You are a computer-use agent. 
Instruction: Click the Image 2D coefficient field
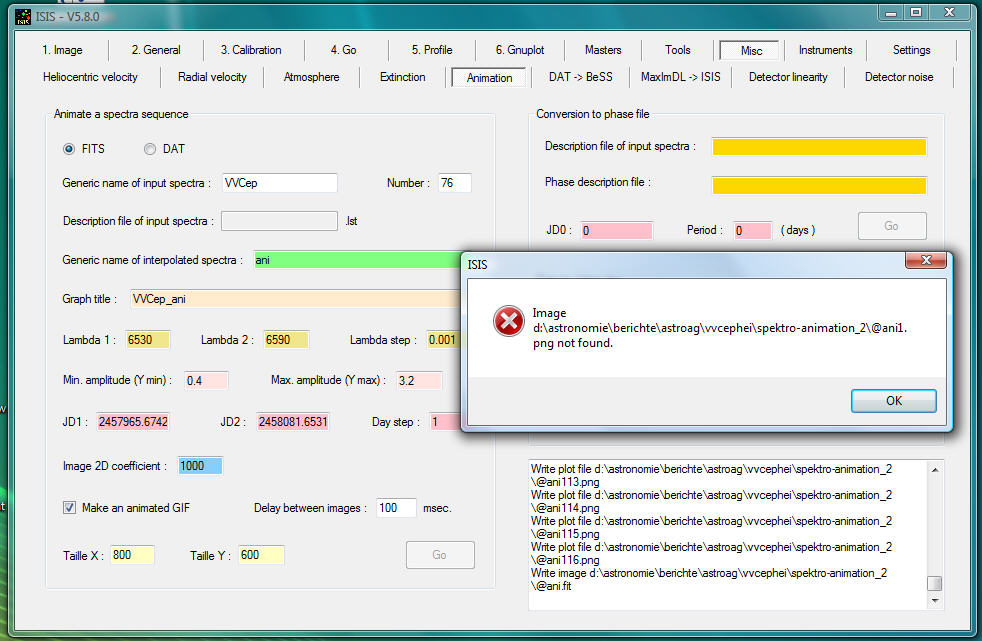(x=200, y=466)
